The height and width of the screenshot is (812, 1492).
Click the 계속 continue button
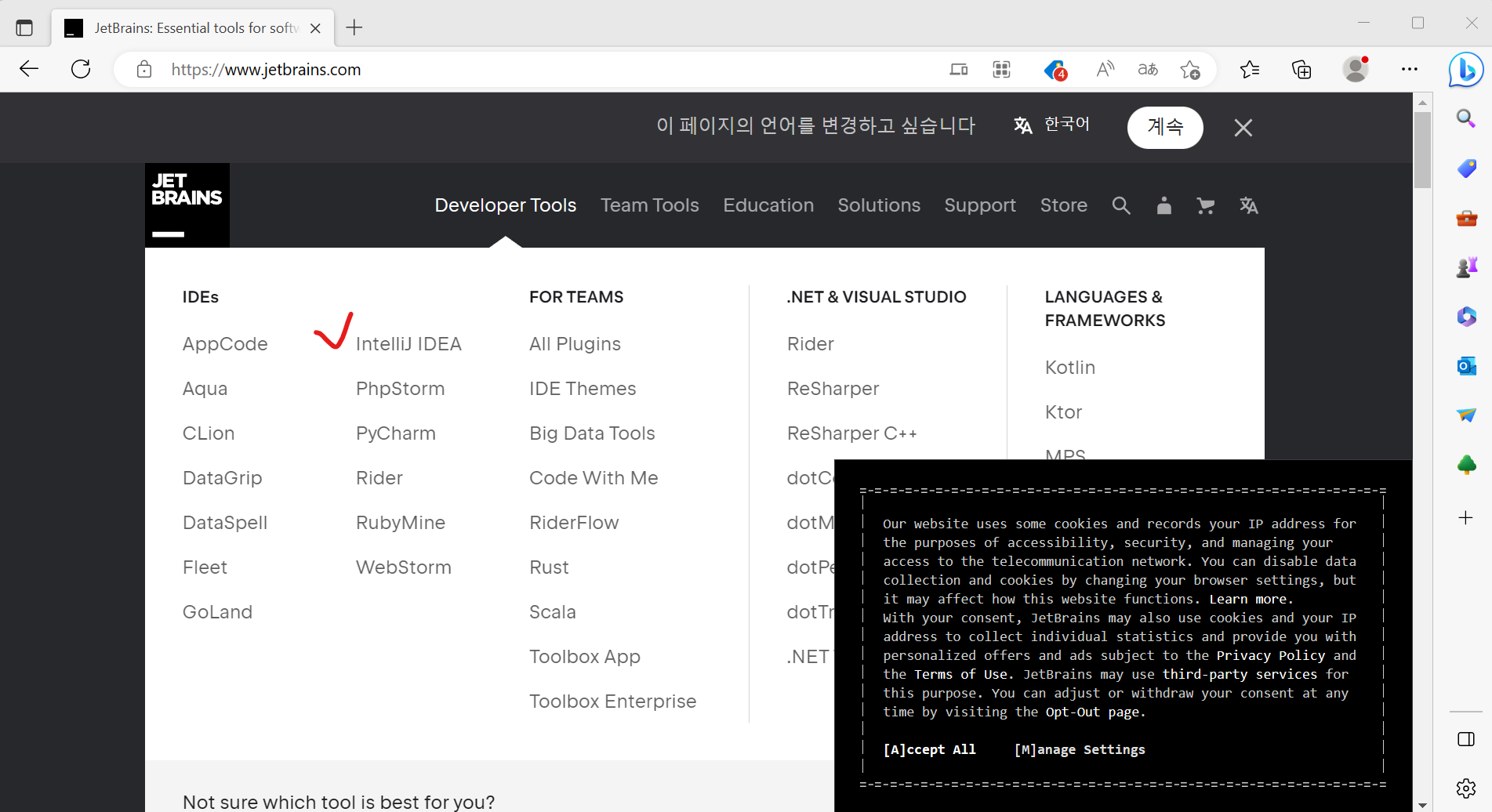[x=1165, y=127]
